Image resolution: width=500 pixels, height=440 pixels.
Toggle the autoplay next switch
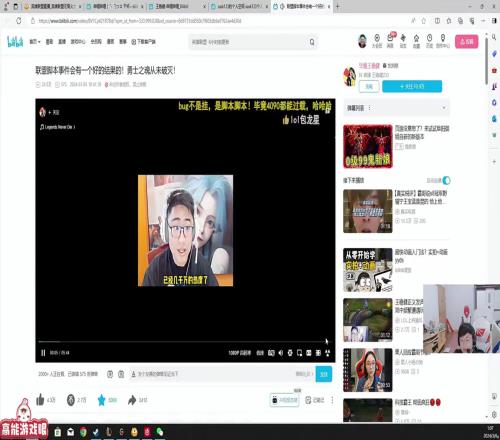tap(446, 180)
